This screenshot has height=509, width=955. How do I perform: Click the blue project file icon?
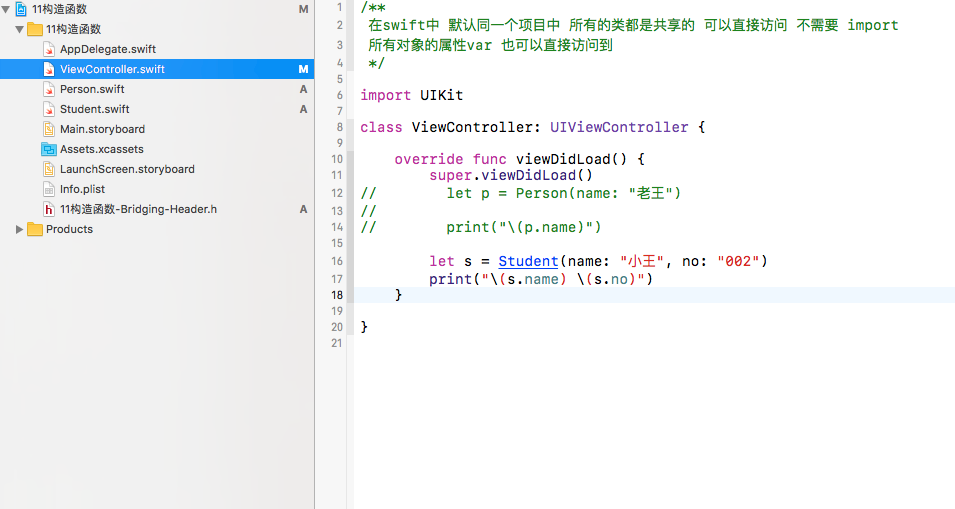coord(21,9)
